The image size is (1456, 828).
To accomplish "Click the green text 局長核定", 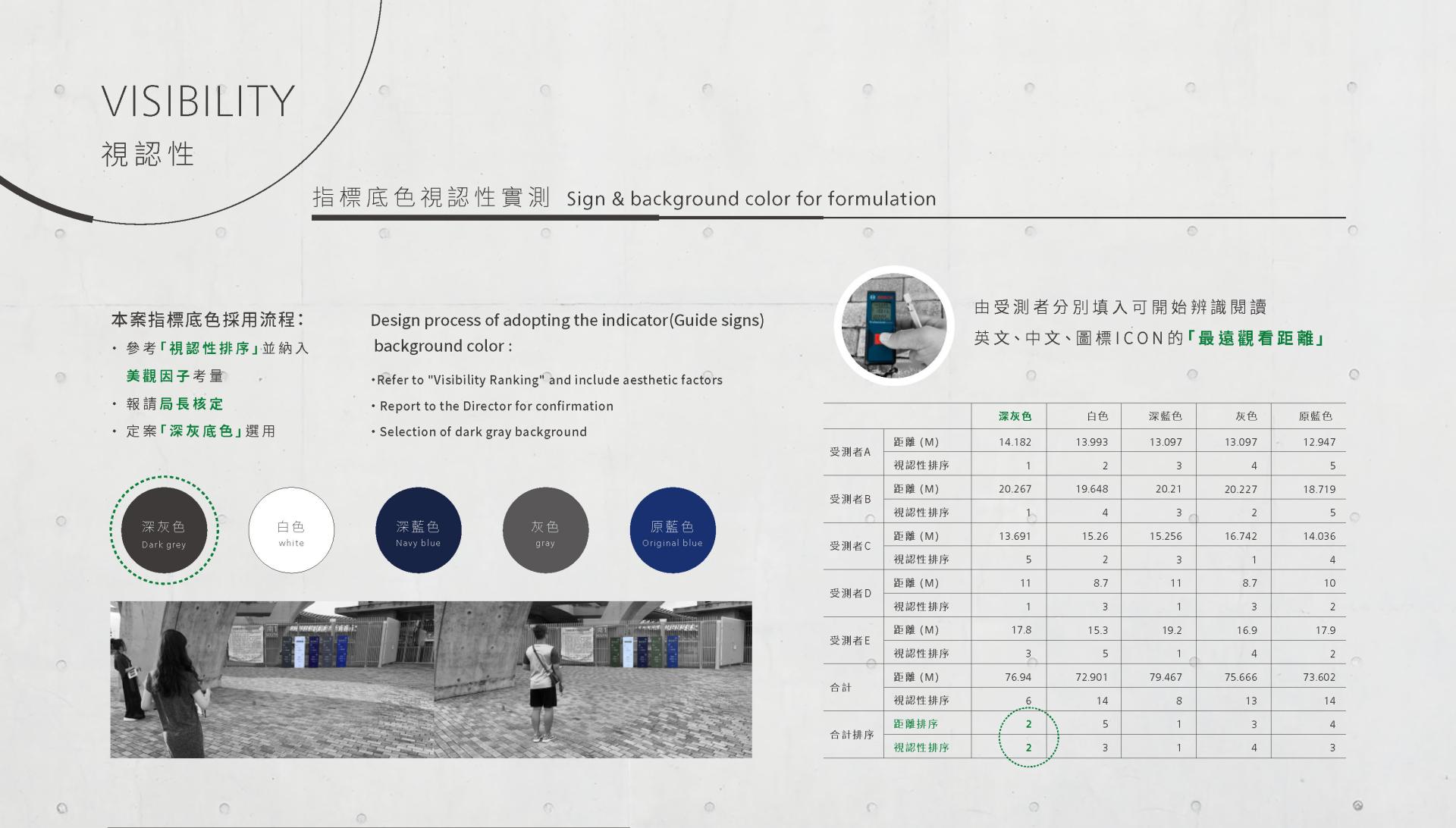I will tap(191, 403).
